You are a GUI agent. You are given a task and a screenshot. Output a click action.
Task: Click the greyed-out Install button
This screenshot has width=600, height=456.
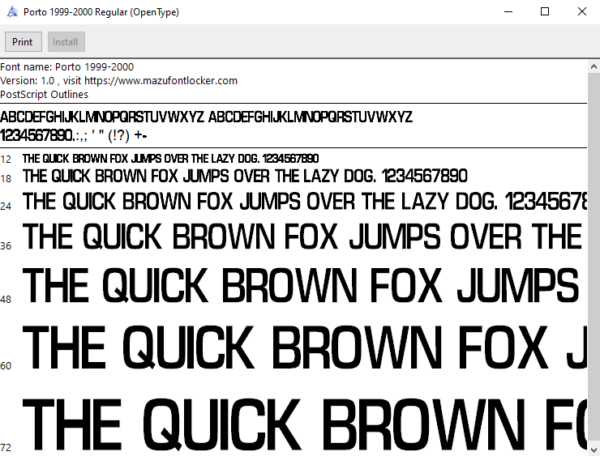(x=66, y=42)
